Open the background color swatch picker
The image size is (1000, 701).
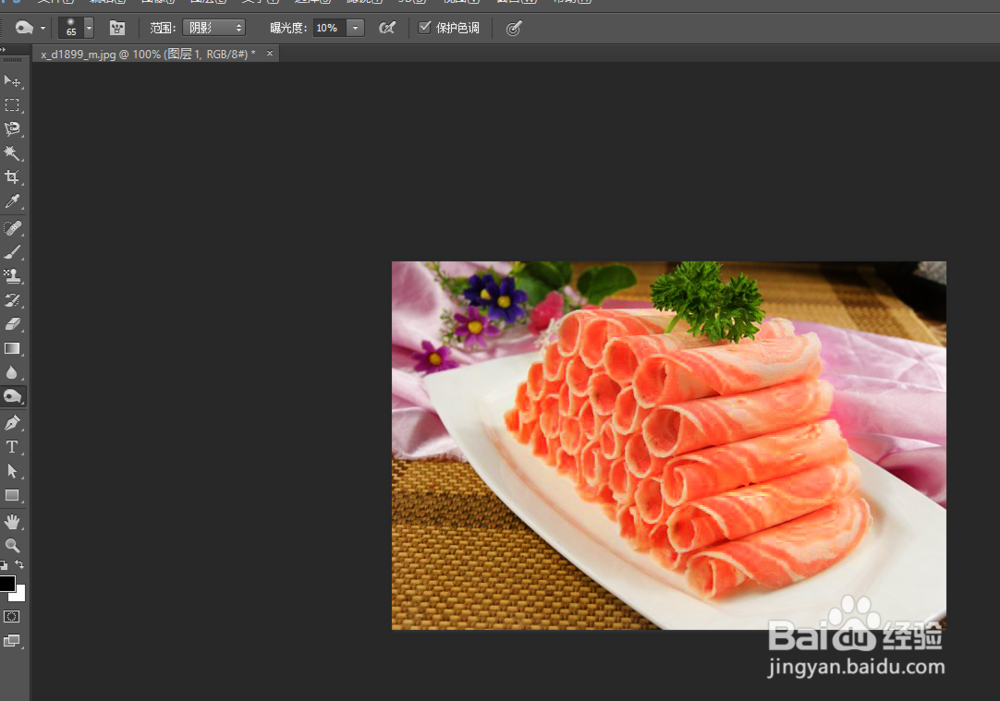click(x=20, y=594)
